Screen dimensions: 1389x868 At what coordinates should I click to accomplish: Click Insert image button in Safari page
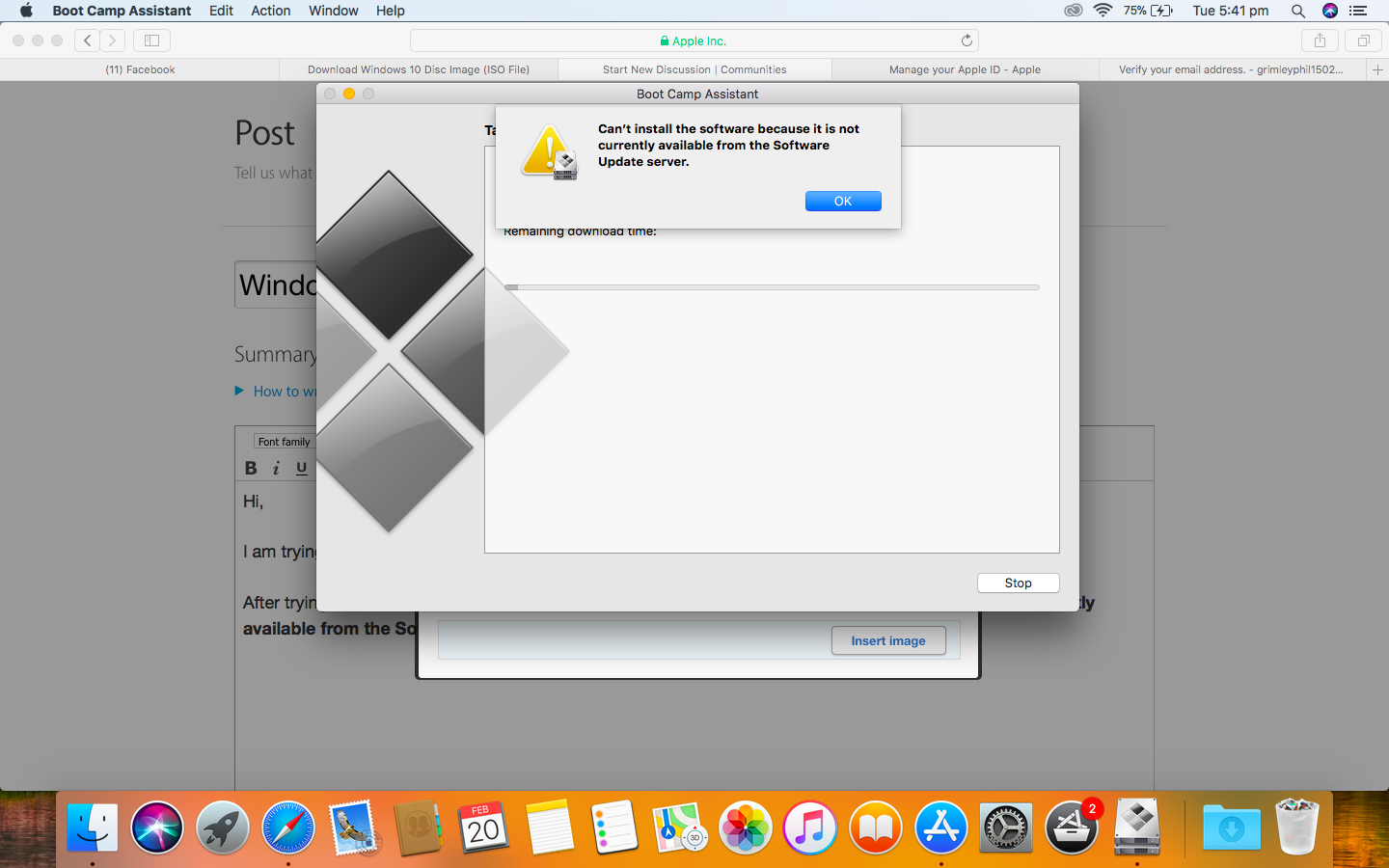(x=888, y=640)
